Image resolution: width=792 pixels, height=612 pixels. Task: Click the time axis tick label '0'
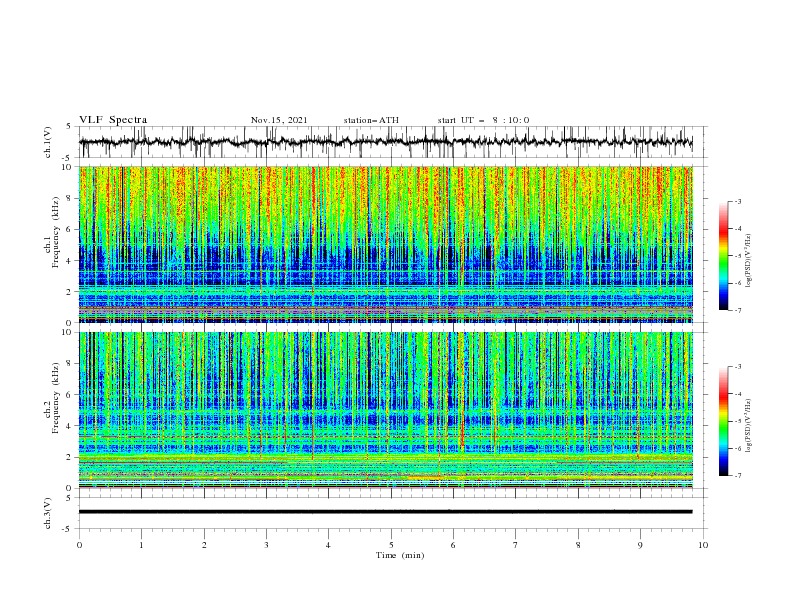click(79, 545)
